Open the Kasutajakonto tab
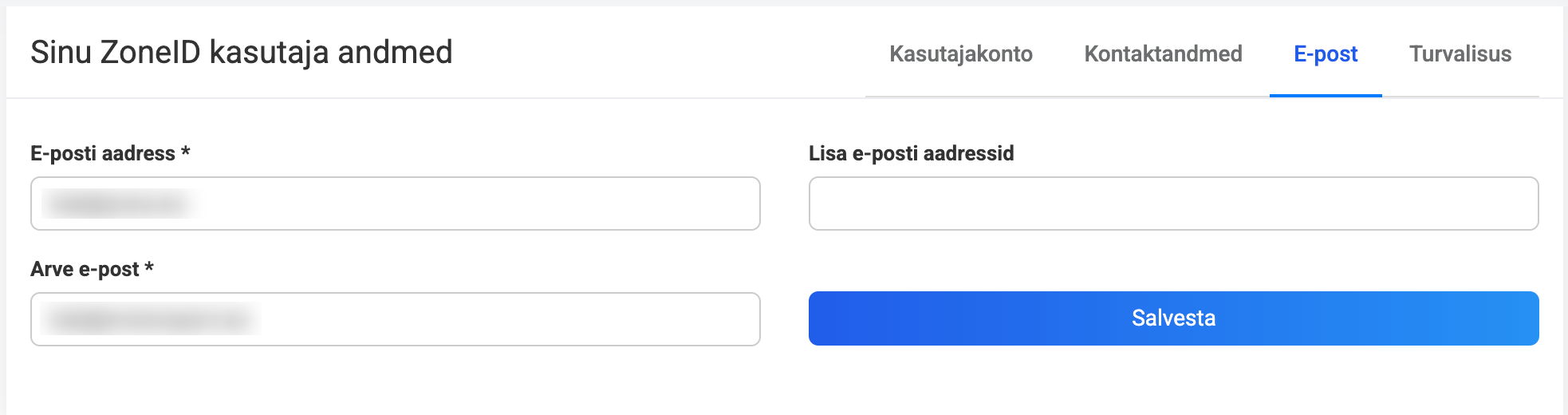The height and width of the screenshot is (415, 1568). pos(960,53)
